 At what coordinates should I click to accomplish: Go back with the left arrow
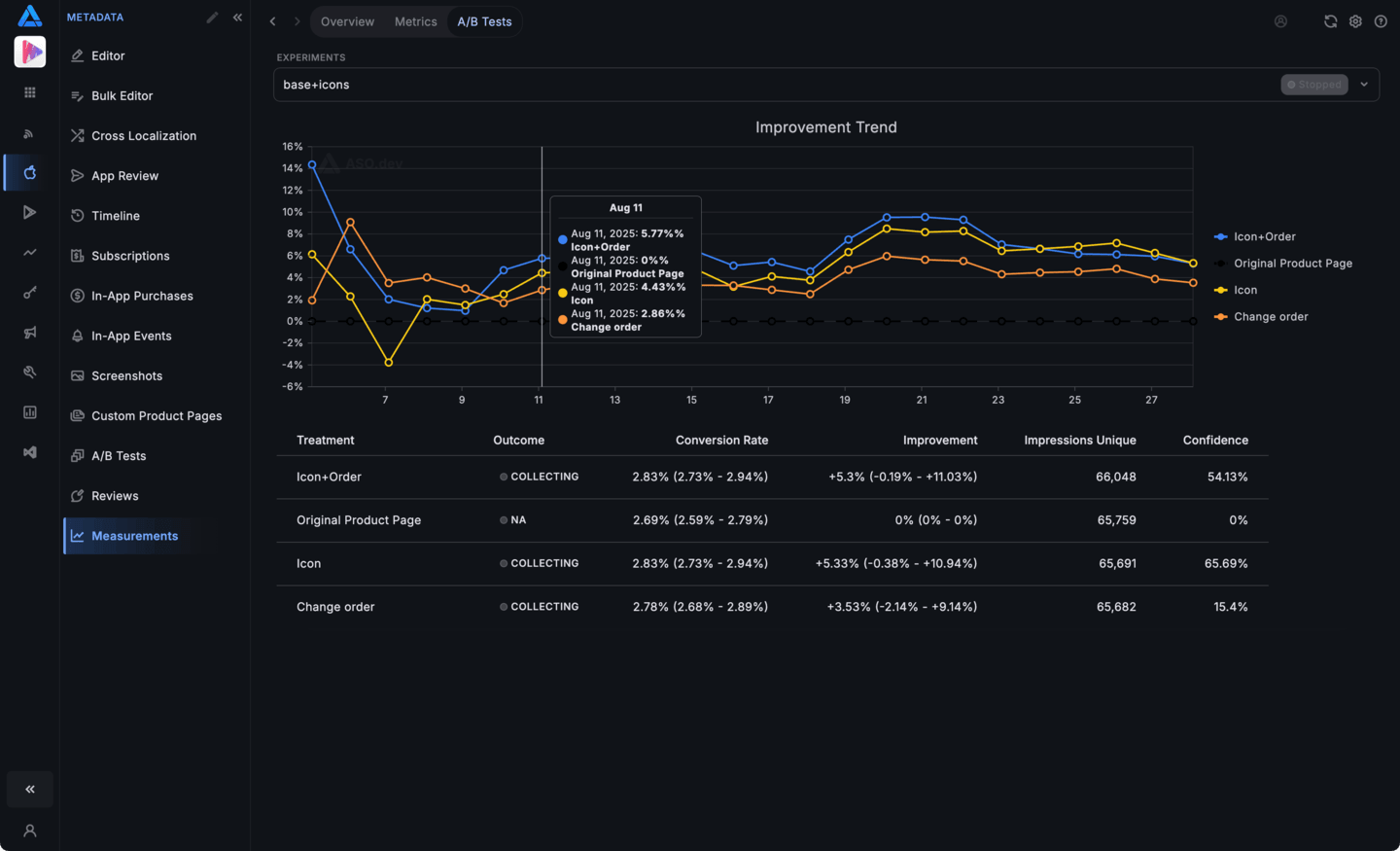pyautogui.click(x=272, y=21)
